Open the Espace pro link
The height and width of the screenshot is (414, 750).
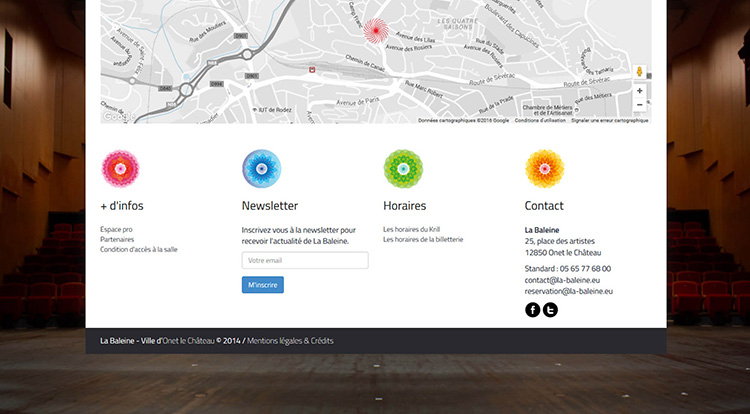116,229
